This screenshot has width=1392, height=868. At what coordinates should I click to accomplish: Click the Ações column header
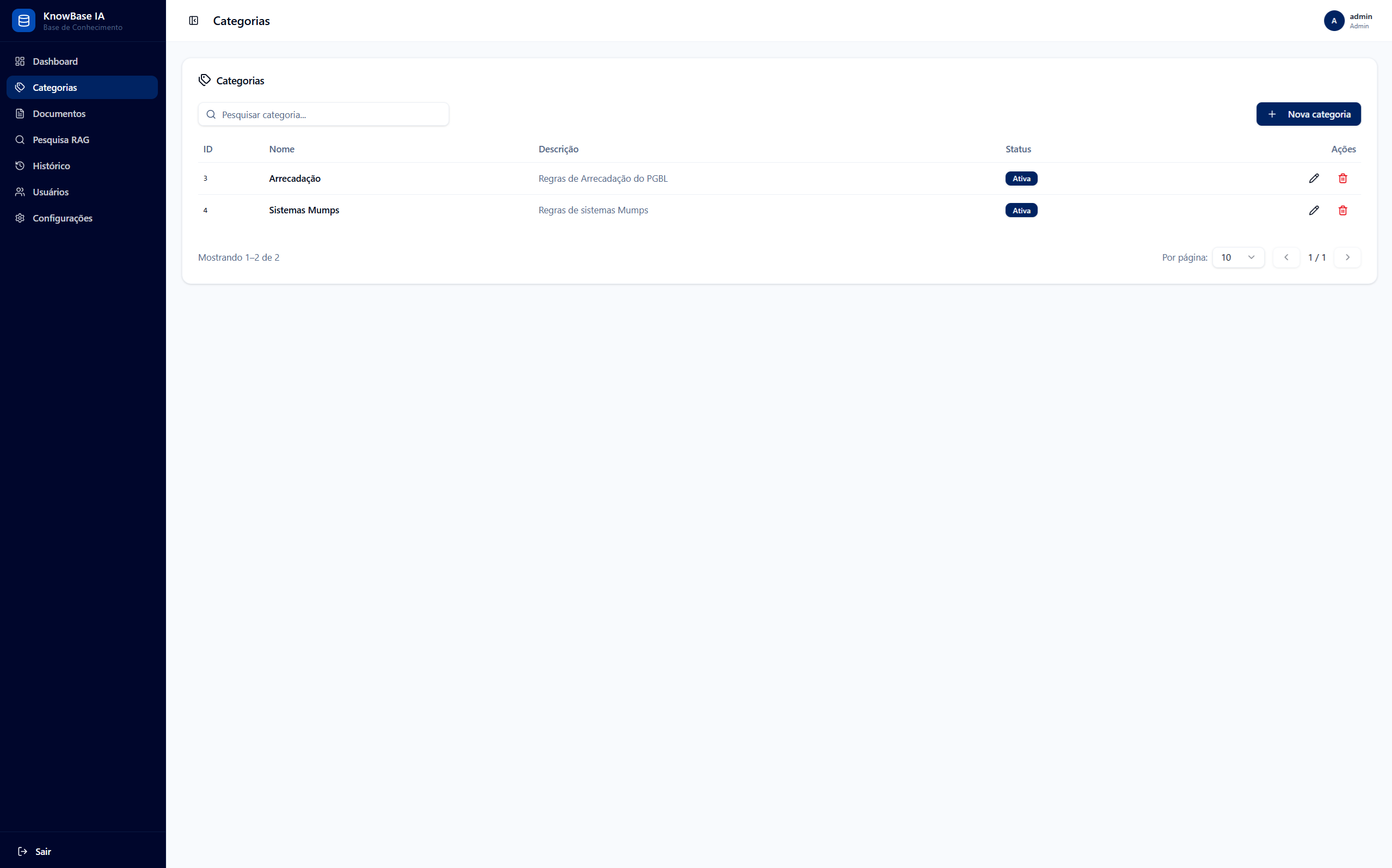pyautogui.click(x=1343, y=149)
